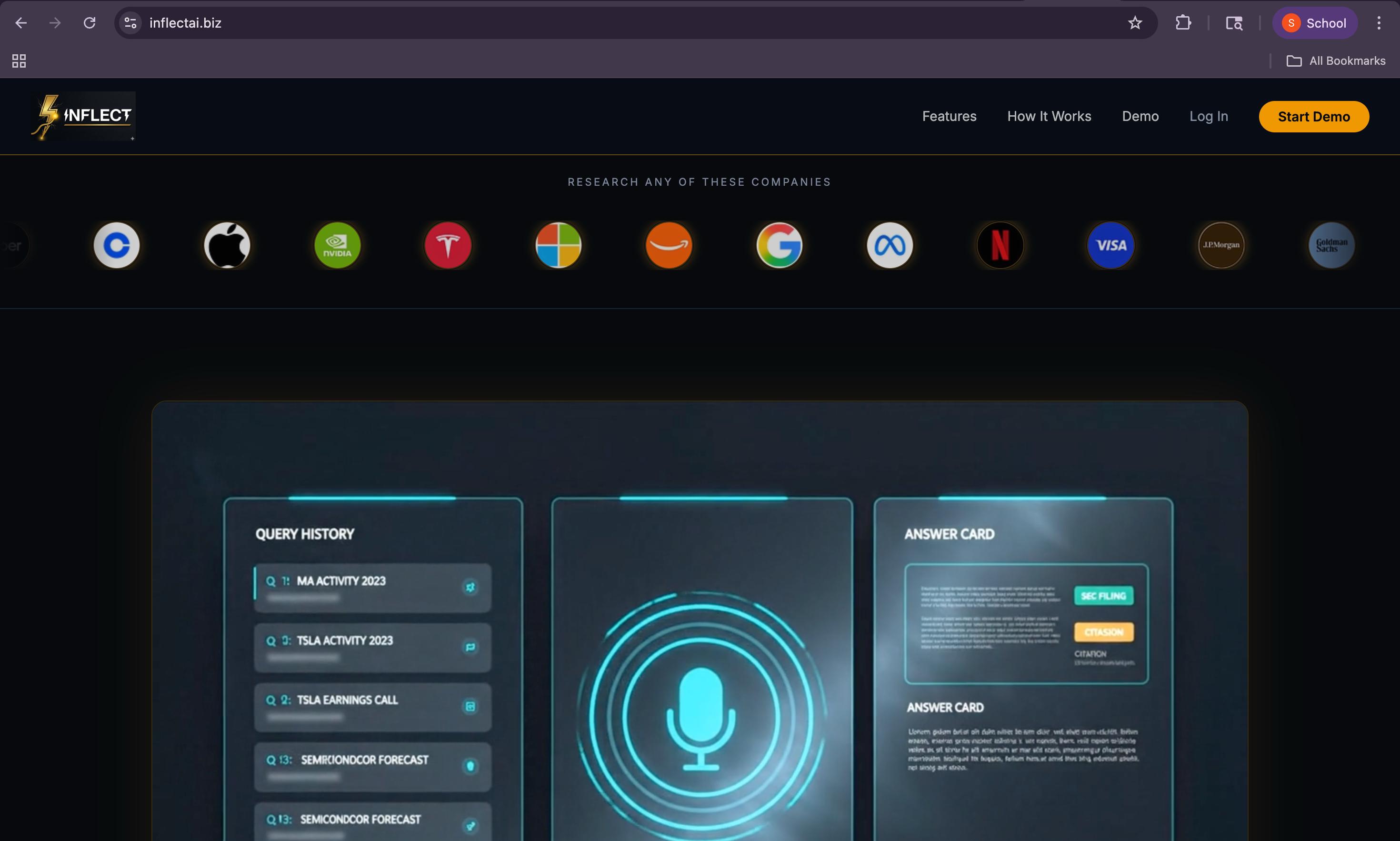Click the Log In link

(x=1209, y=116)
